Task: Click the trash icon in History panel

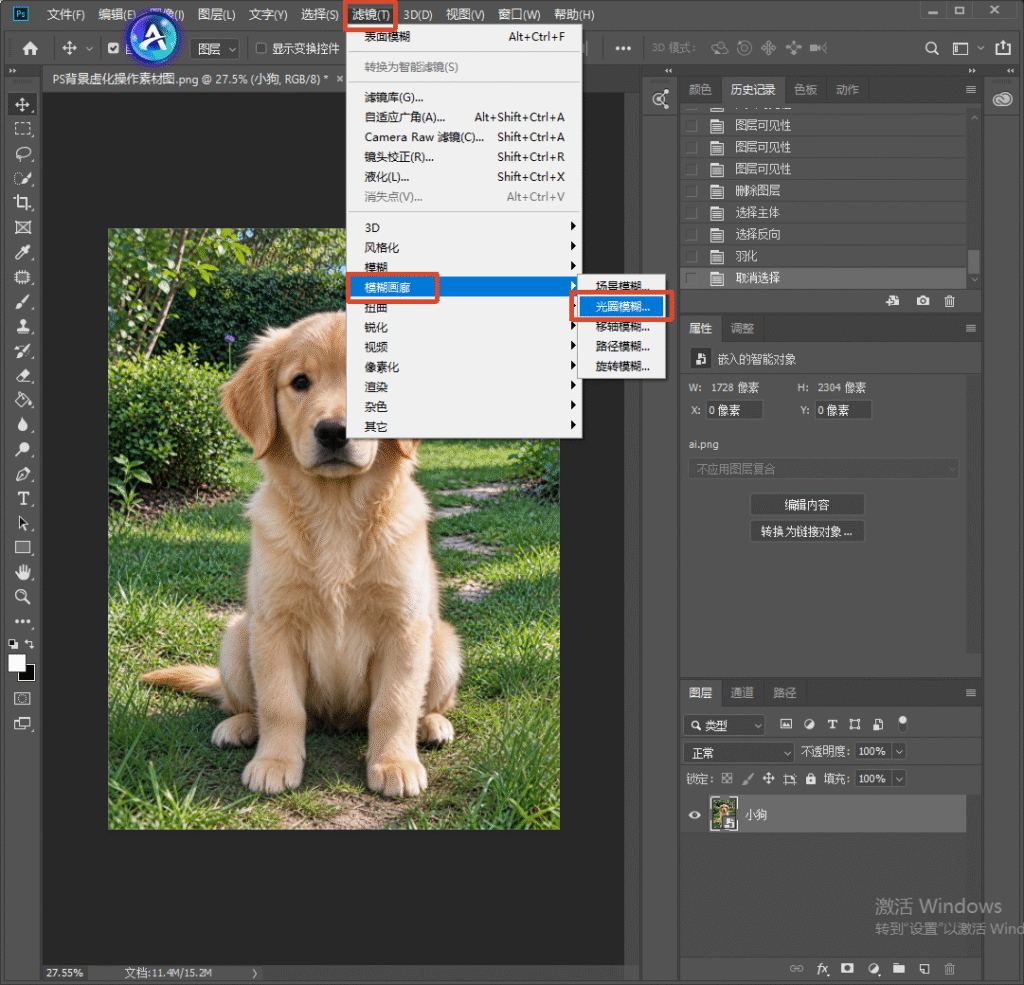Action: pos(950,301)
